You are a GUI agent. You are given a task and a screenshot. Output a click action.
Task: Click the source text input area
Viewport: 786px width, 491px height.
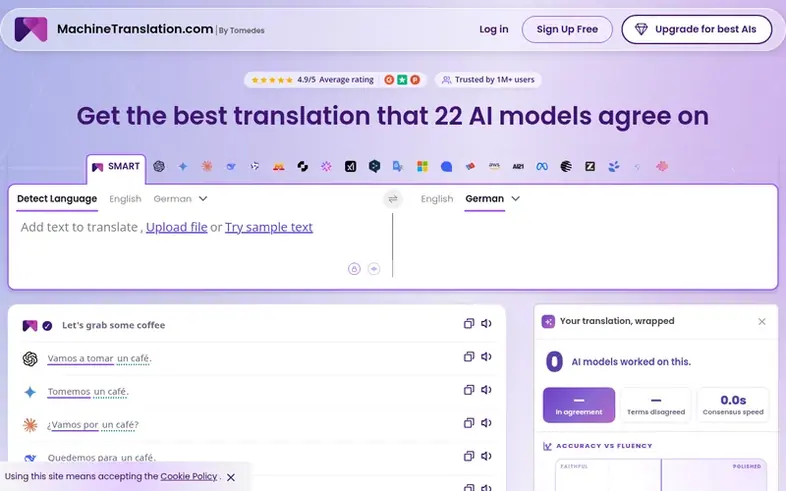pyautogui.click(x=200, y=246)
